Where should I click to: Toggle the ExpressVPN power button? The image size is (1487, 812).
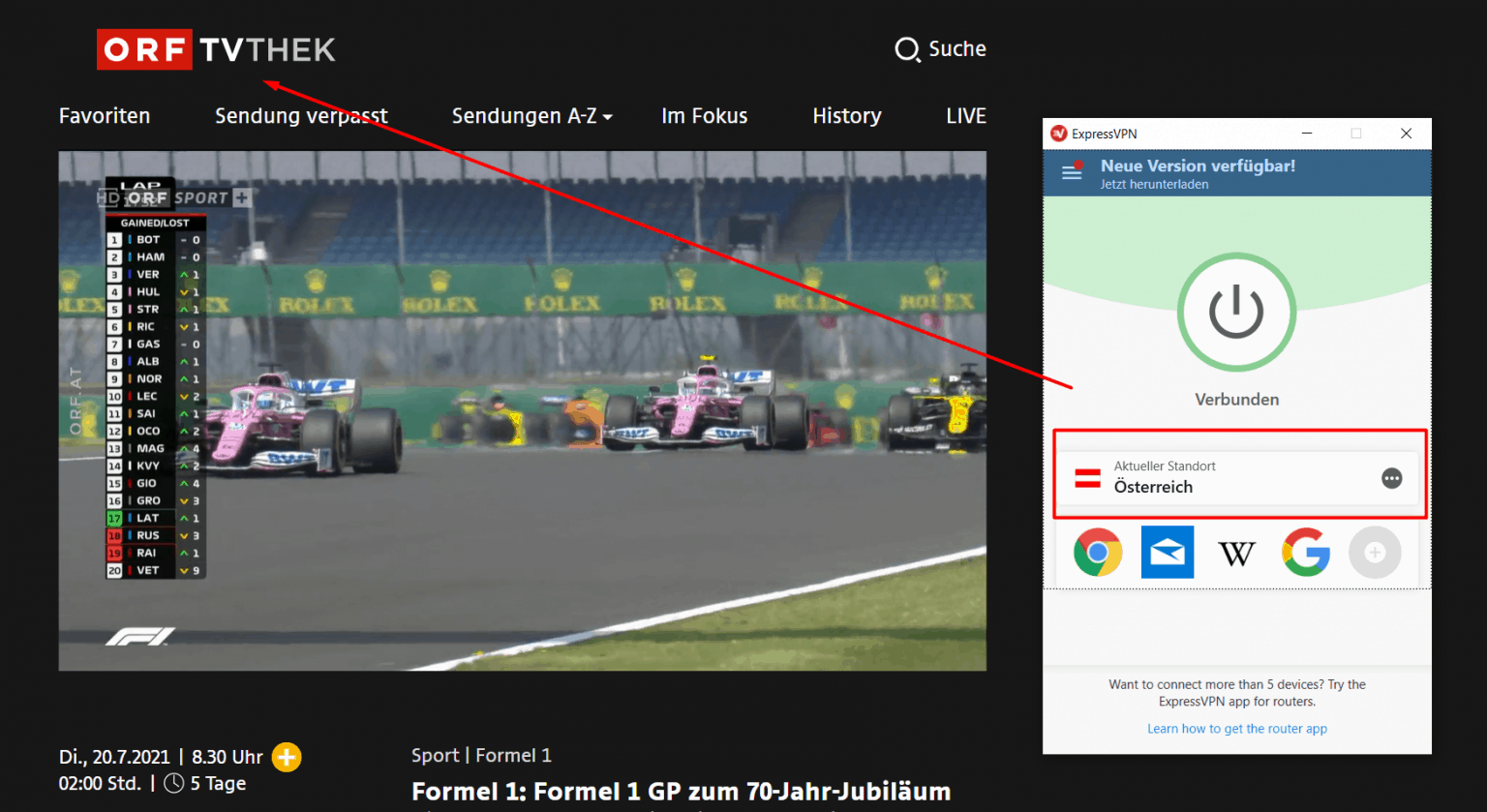[x=1236, y=312]
